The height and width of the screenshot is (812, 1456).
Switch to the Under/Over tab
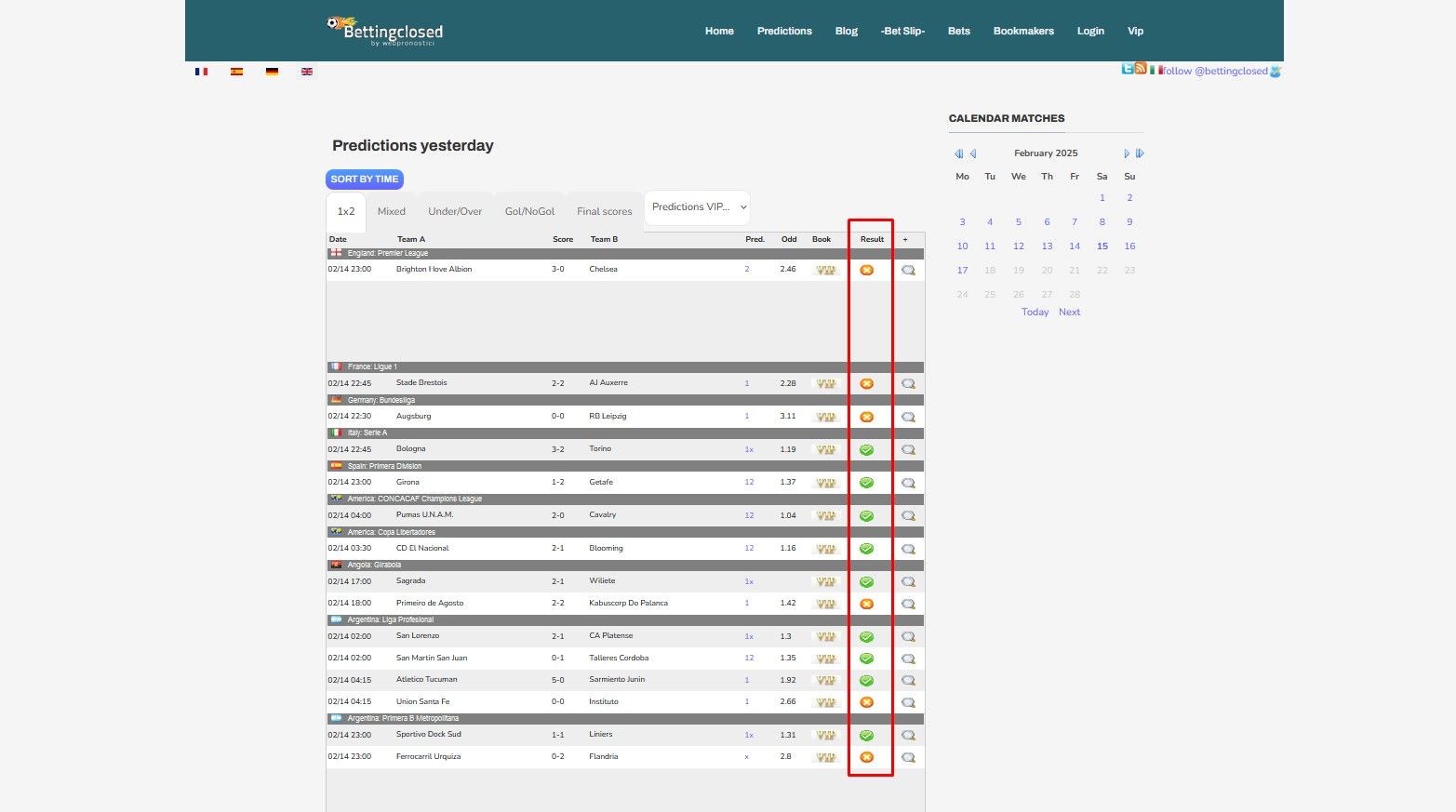point(455,212)
